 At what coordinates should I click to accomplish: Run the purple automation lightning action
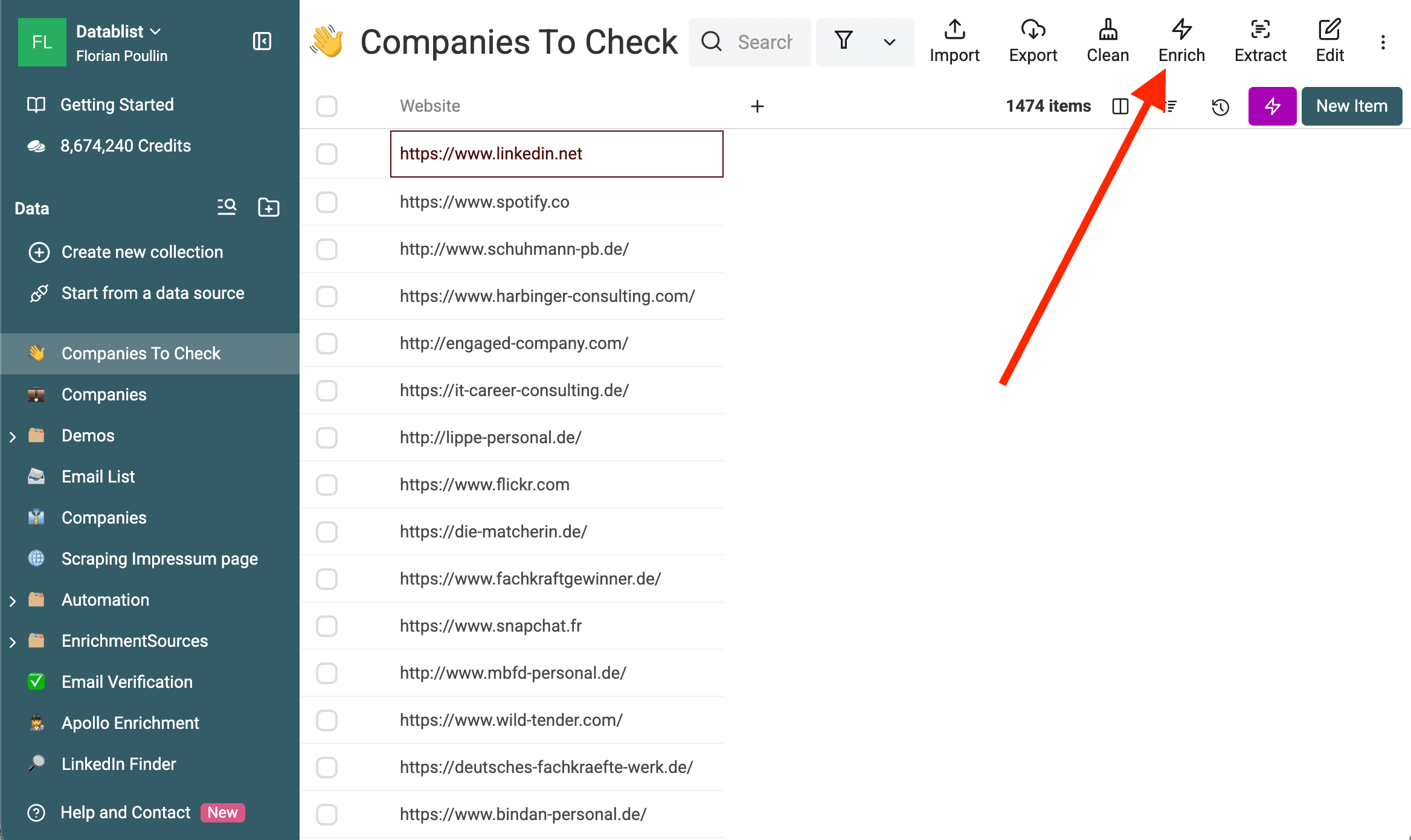coord(1272,106)
